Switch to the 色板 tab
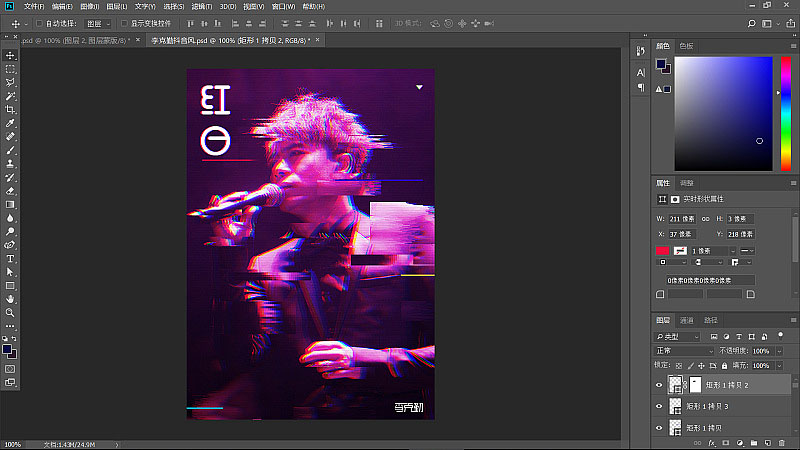The width and height of the screenshot is (800, 450). tap(686, 46)
